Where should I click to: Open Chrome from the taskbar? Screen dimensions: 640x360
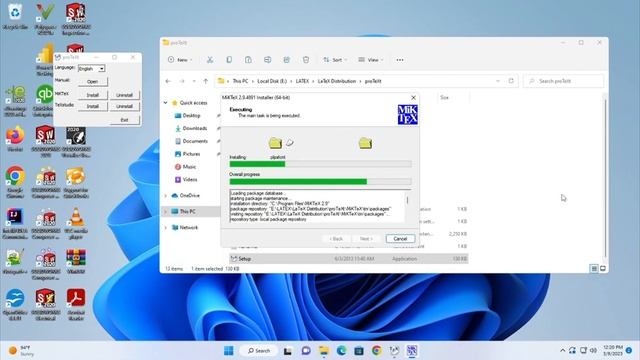376,351
